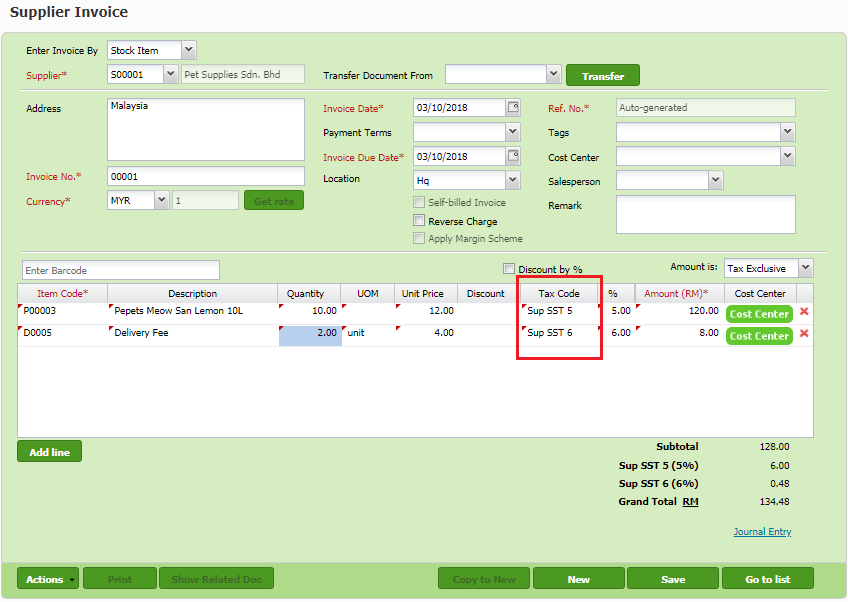Open the Invoice Date calendar picker
Viewport: 848px width, 602px height.
[x=513, y=107]
